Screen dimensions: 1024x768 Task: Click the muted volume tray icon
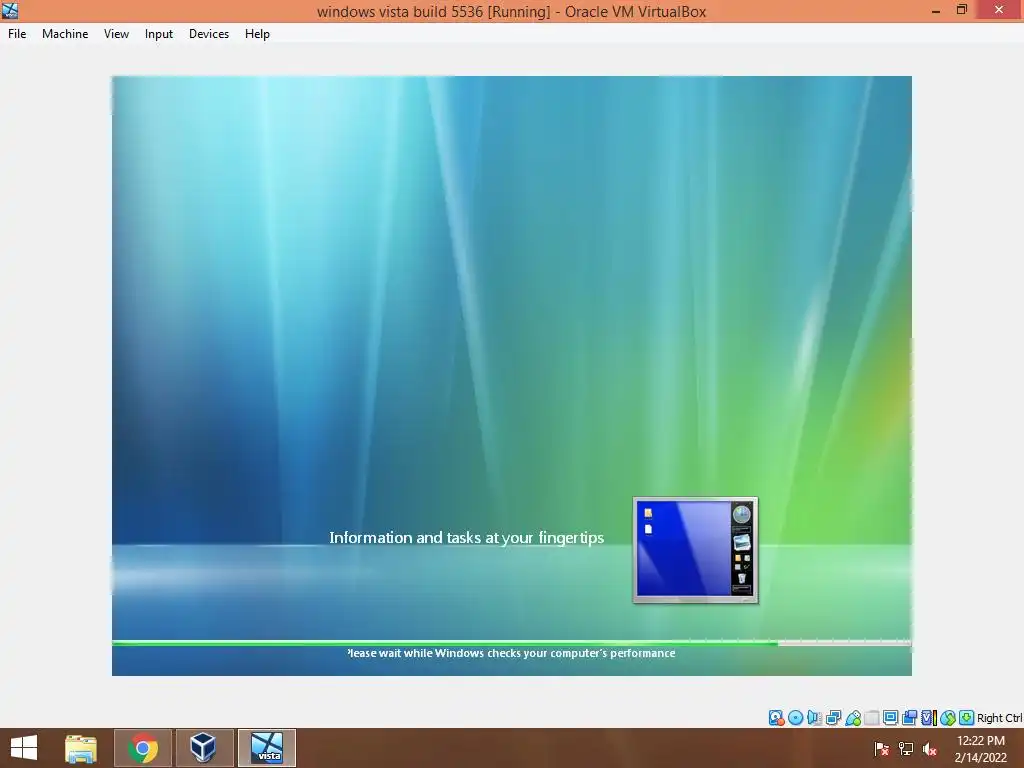930,749
